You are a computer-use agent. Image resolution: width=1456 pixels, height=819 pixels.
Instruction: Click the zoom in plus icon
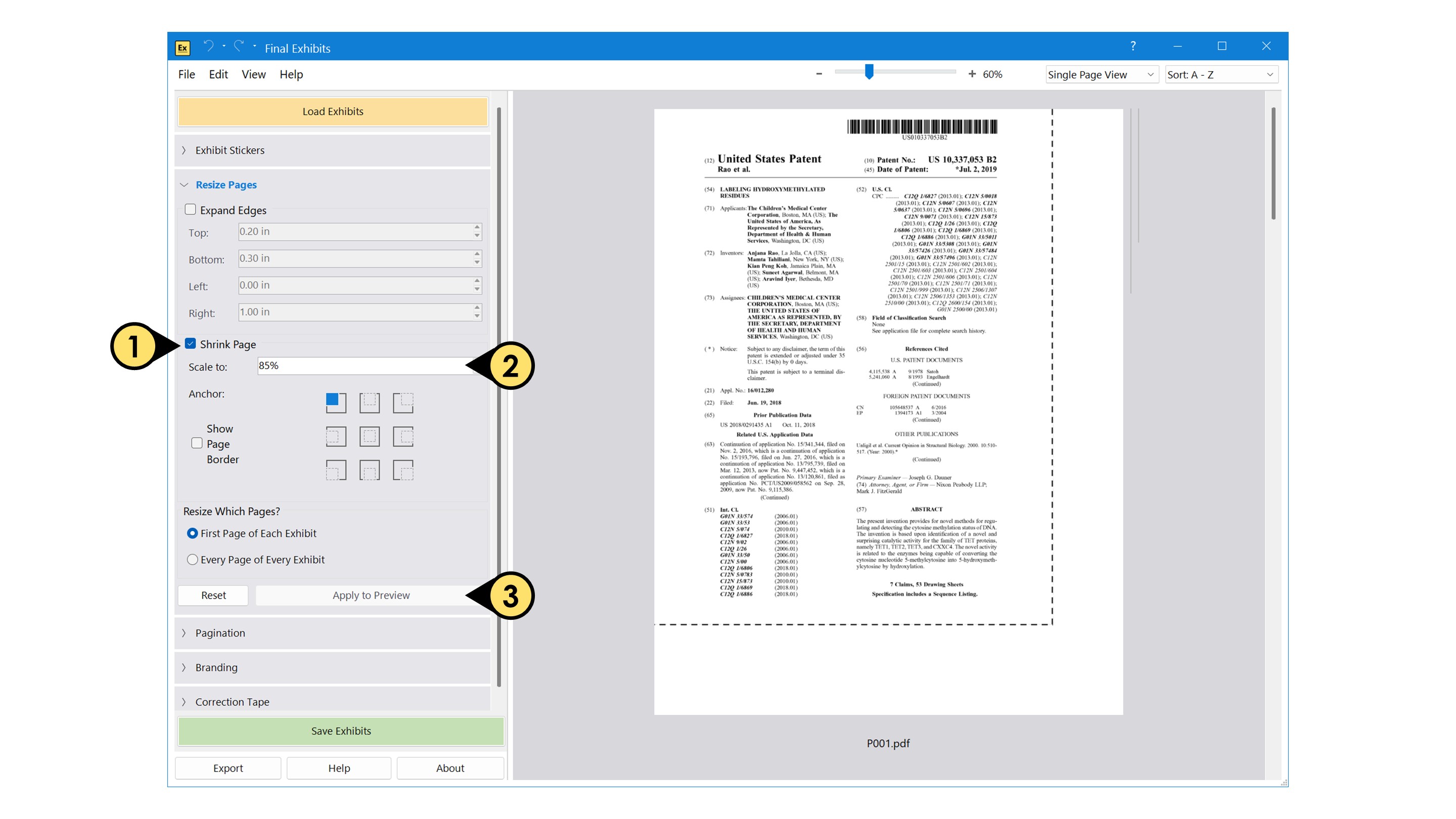pos(972,74)
